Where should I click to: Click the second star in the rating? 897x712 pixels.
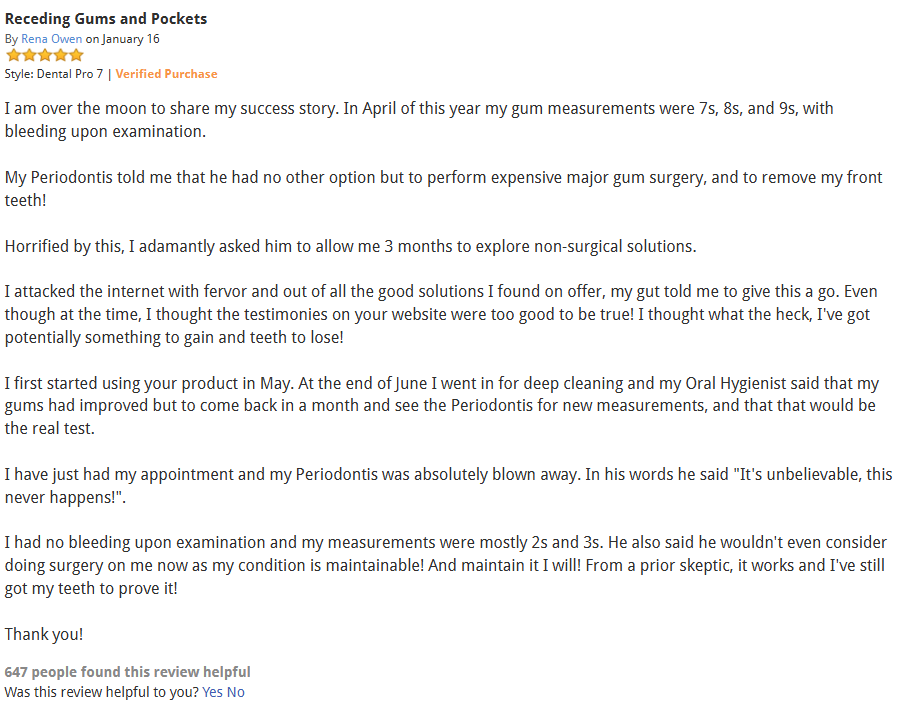pos(28,56)
